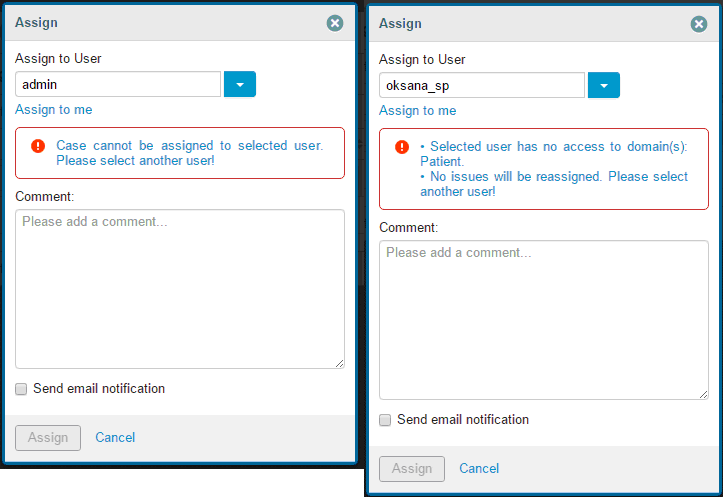
Task: Click error icon beside "Selected user has no access"
Action: (402, 147)
